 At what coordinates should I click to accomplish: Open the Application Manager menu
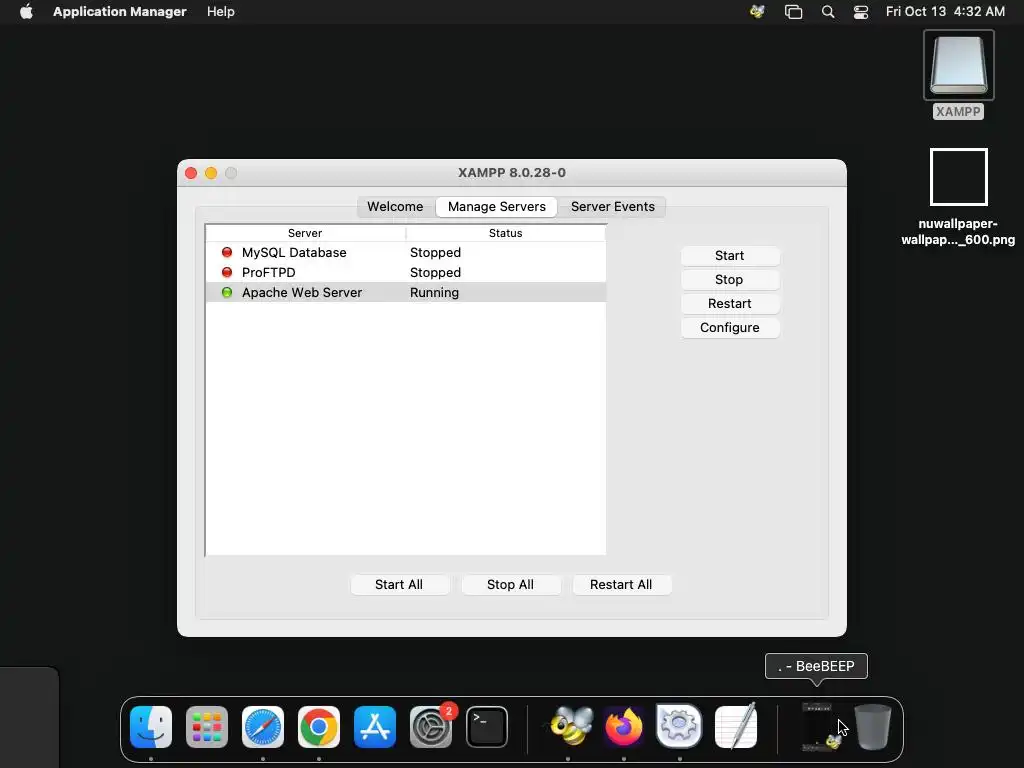tap(120, 12)
